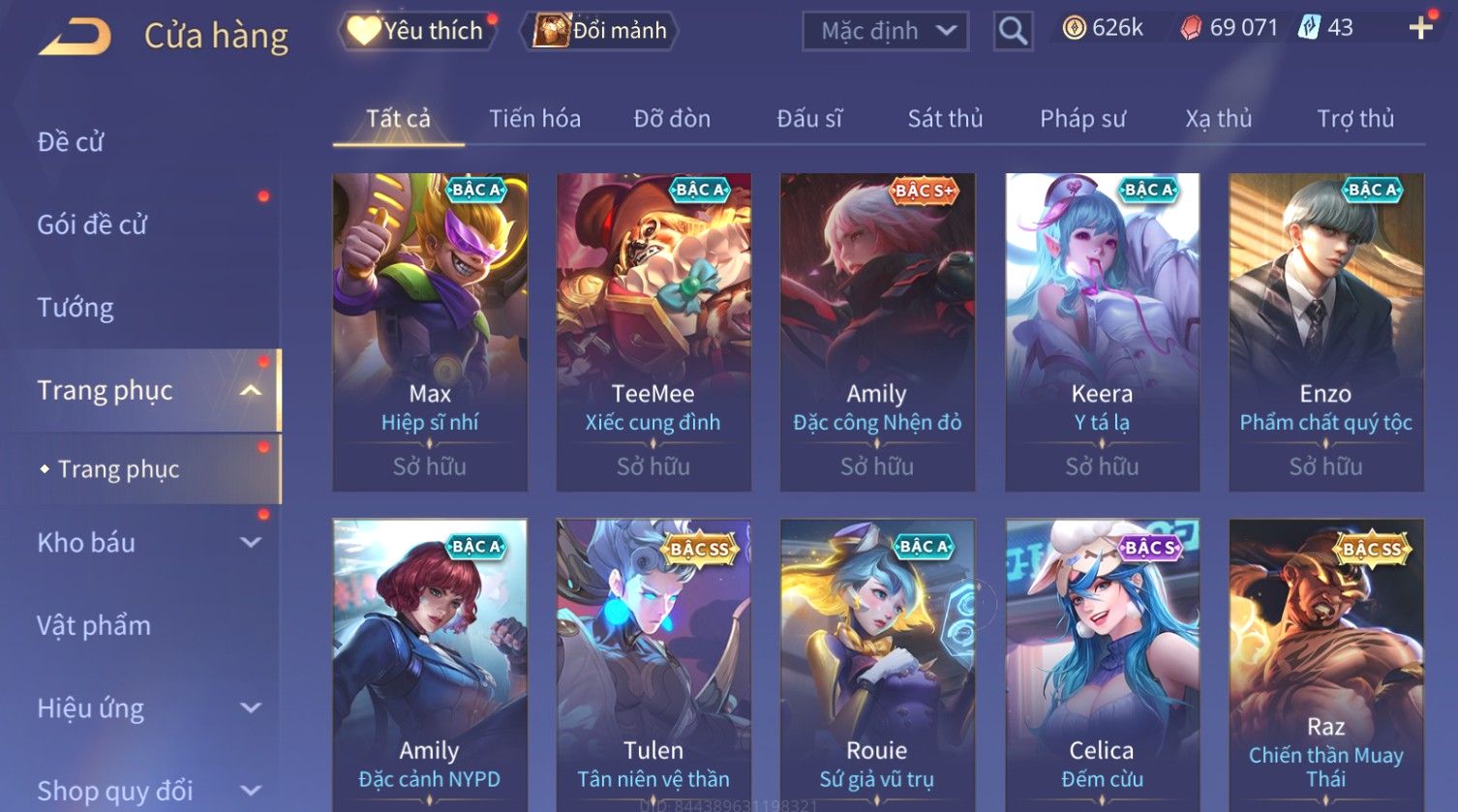Open Tướng in the sidebar
Screen dimensions: 1458x812
coord(76,308)
